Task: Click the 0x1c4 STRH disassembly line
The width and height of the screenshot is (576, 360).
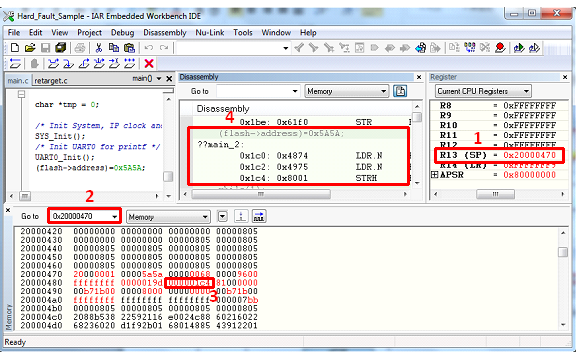Action: [x=308, y=178]
